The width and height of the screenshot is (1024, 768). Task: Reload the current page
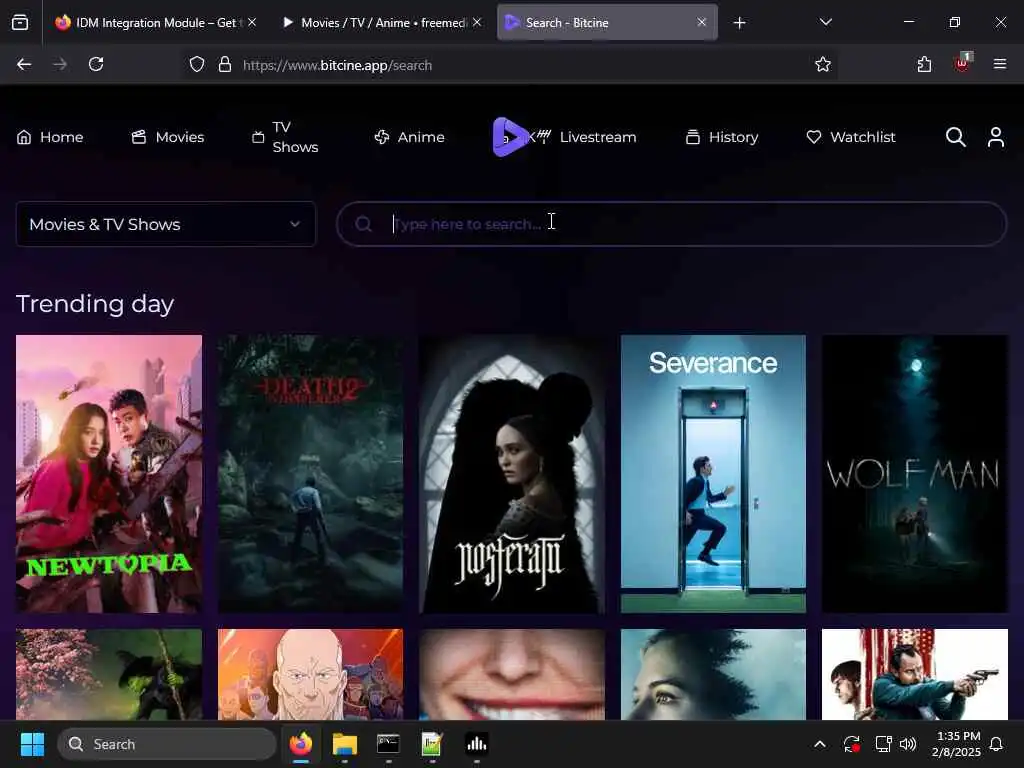click(96, 64)
